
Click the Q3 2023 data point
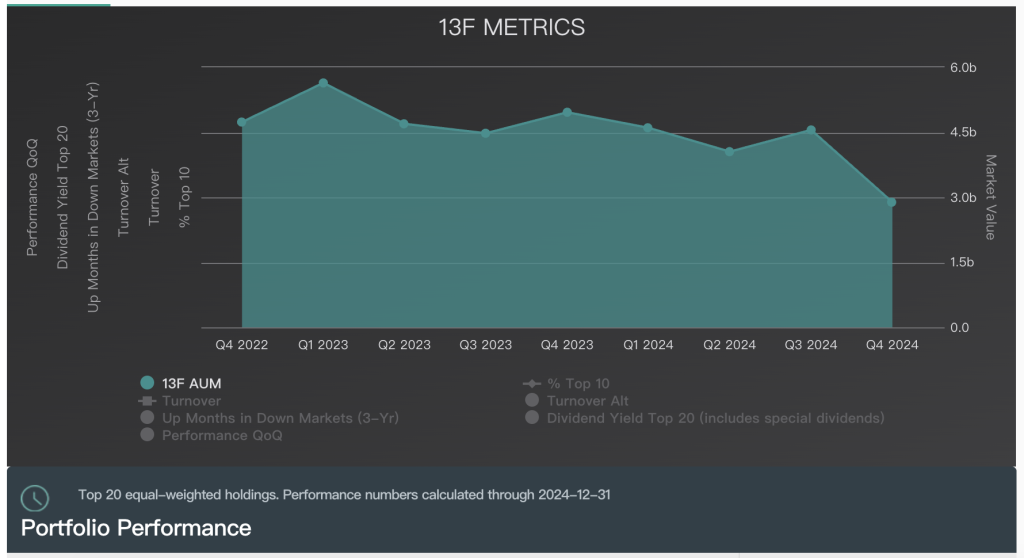[486, 133]
